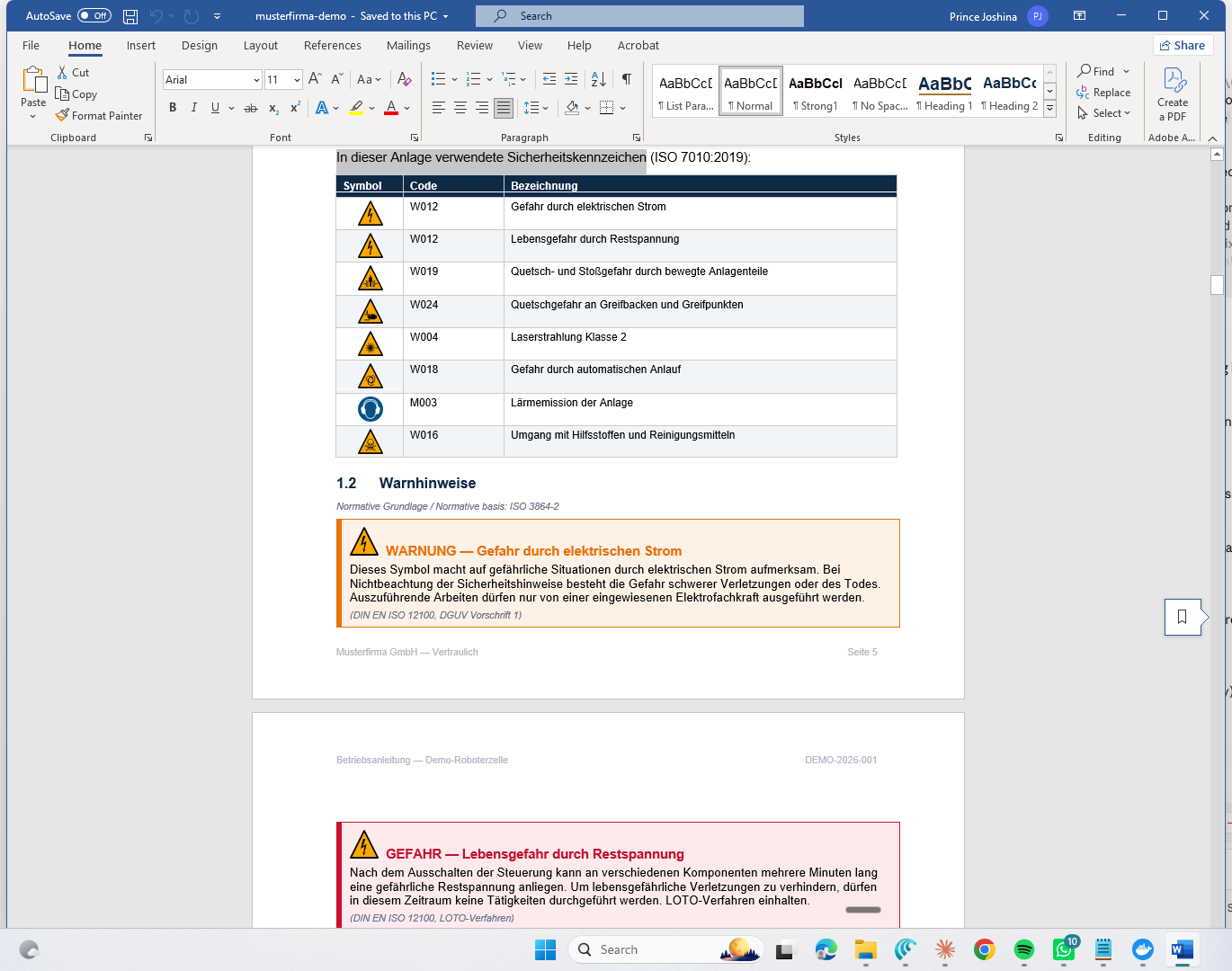1232x971 pixels.
Task: Click the Create a PDF icon
Action: pos(1173,94)
